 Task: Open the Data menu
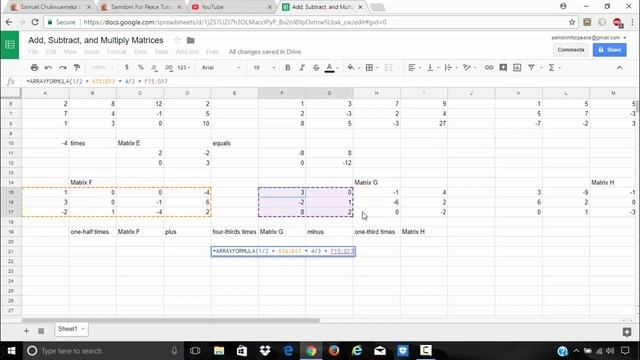pyautogui.click(x=140, y=52)
